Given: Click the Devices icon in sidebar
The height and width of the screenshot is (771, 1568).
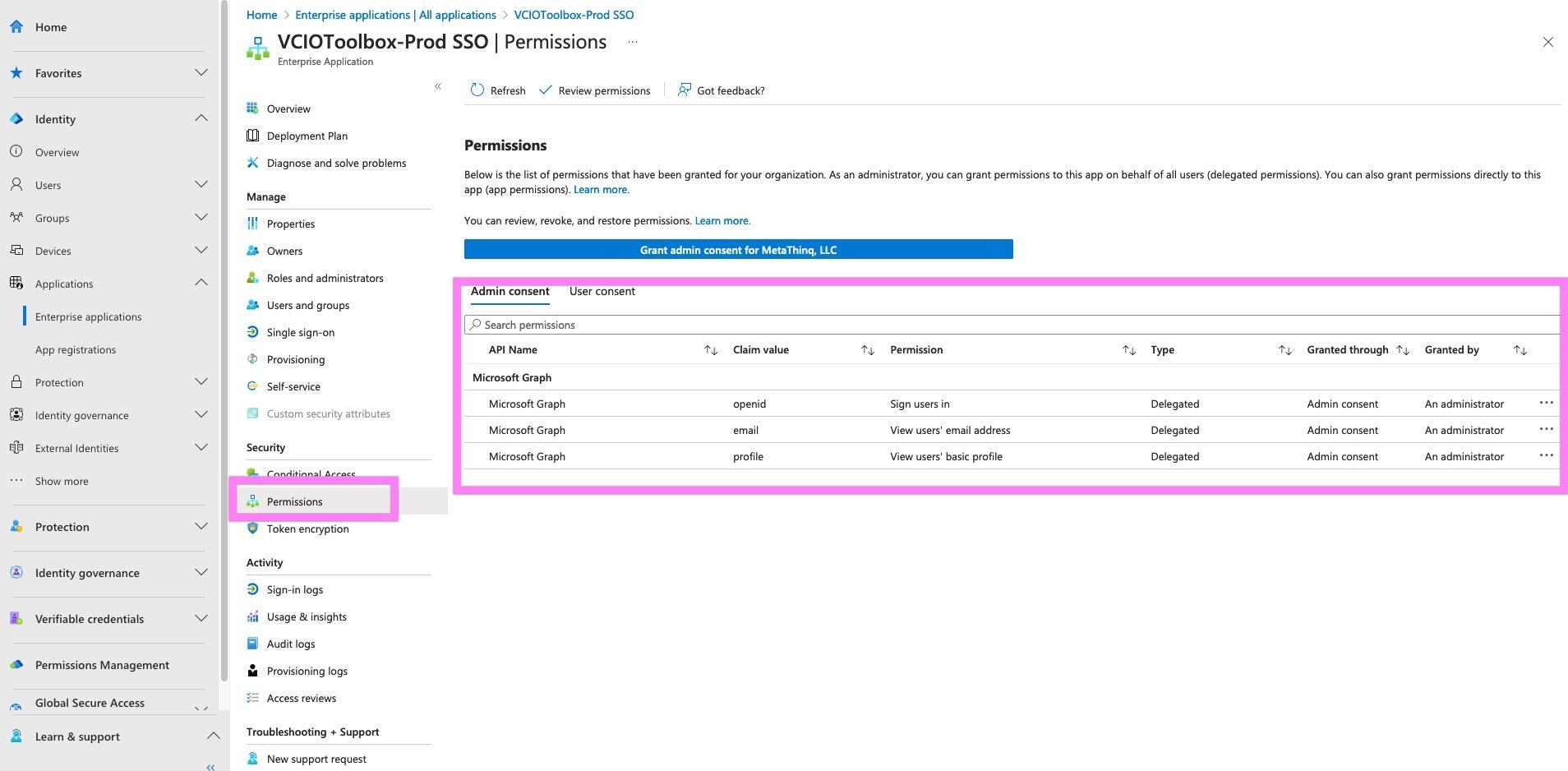Looking at the screenshot, I should 16,251.
